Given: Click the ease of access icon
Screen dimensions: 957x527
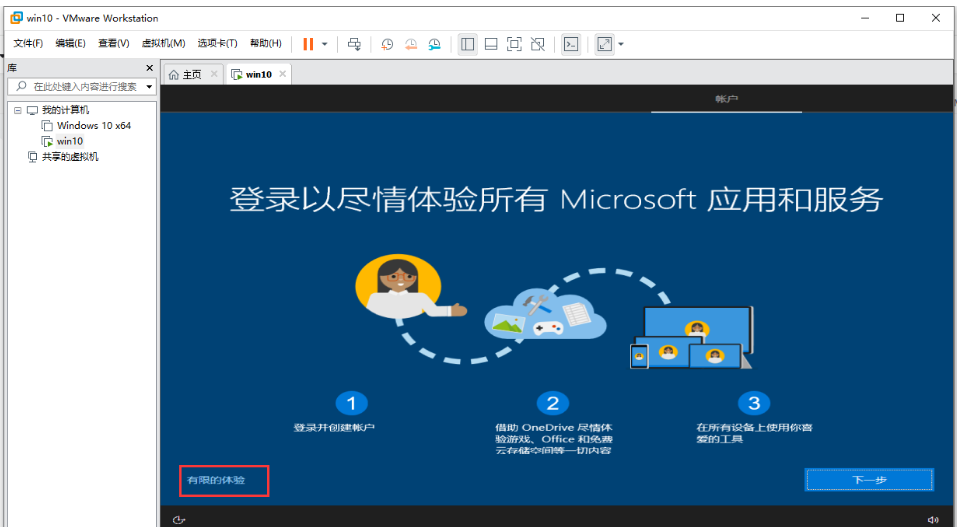Looking at the screenshot, I should coord(179,520).
